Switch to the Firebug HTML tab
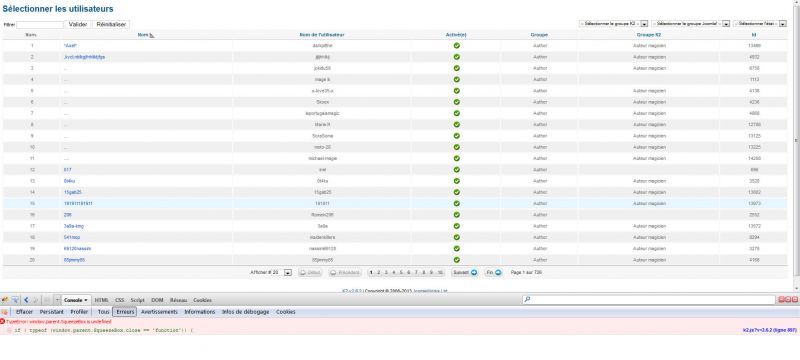800x360 pixels. point(102,300)
